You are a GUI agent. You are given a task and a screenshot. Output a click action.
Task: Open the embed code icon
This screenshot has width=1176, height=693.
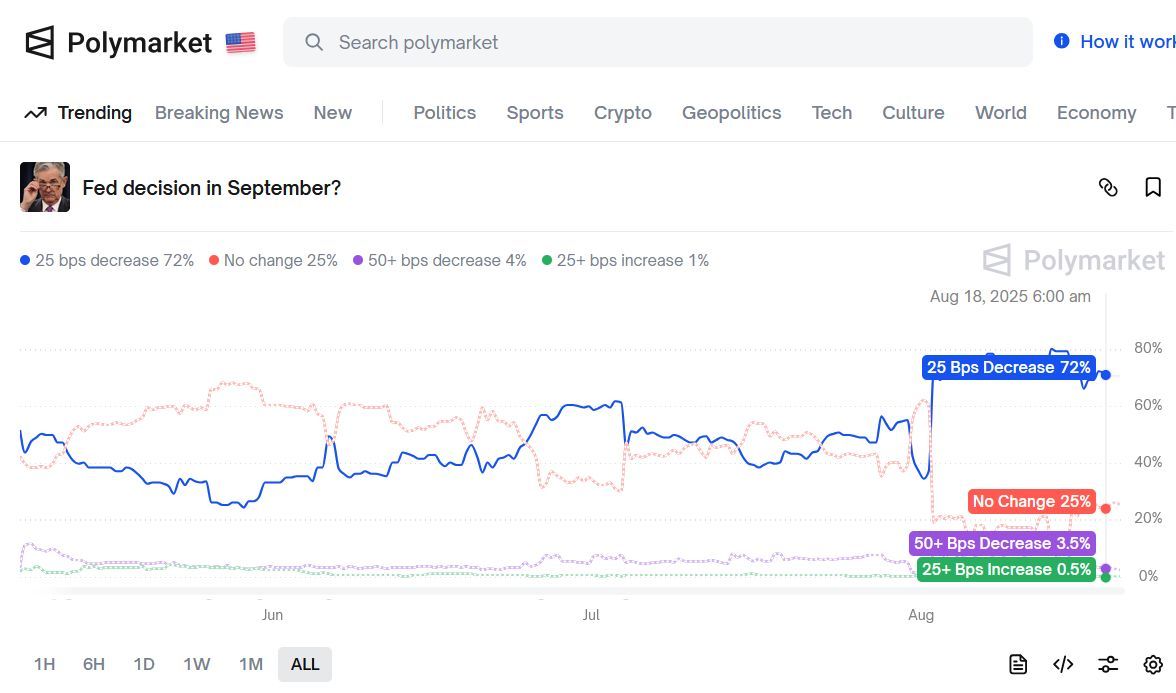click(x=1063, y=664)
